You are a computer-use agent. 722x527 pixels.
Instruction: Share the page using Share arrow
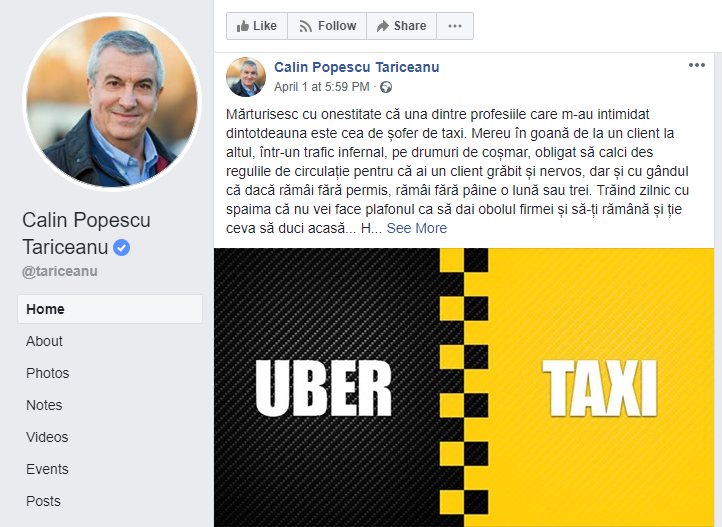click(402, 26)
